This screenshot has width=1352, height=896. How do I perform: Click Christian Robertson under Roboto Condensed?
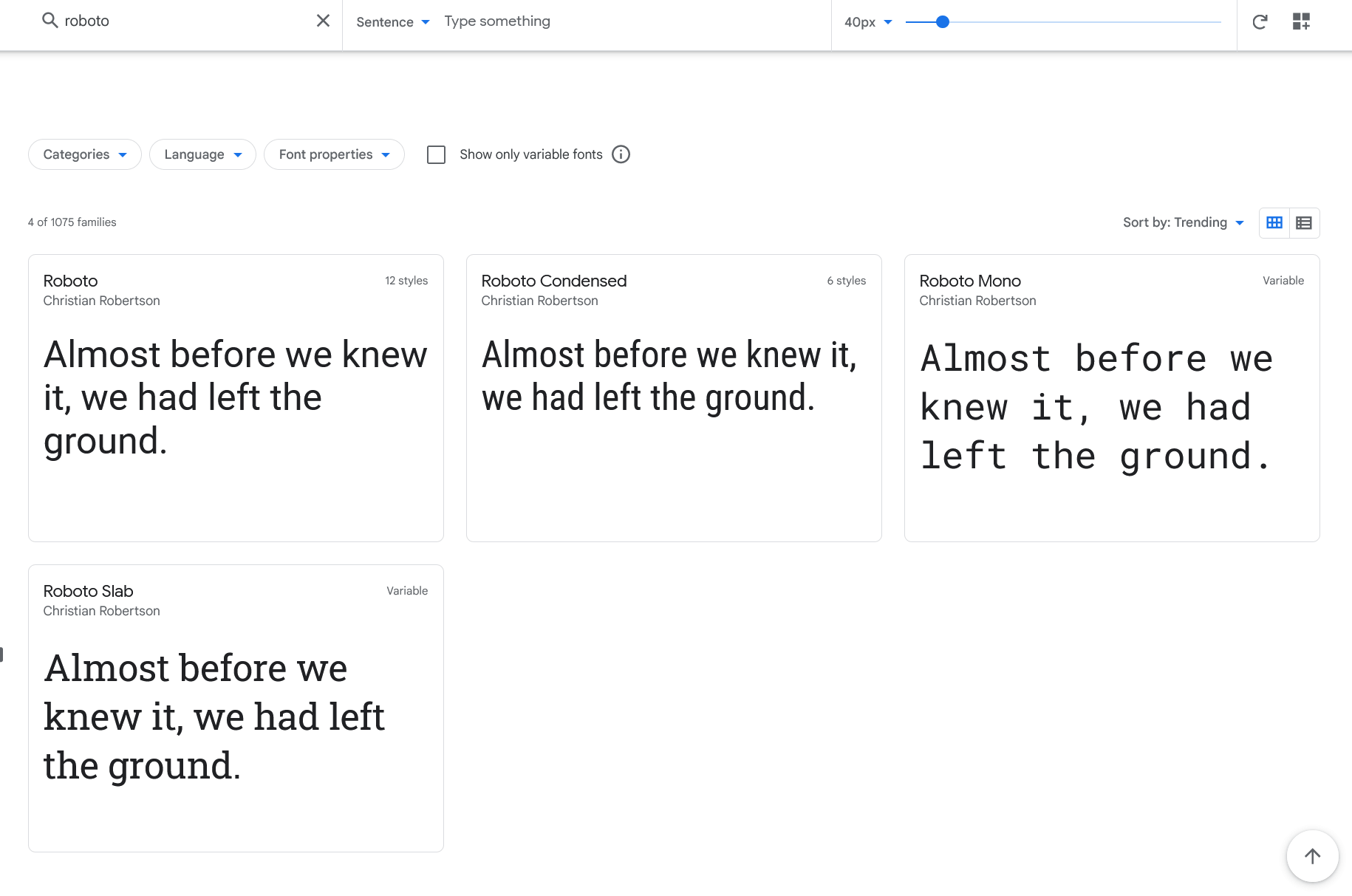pyautogui.click(x=539, y=301)
